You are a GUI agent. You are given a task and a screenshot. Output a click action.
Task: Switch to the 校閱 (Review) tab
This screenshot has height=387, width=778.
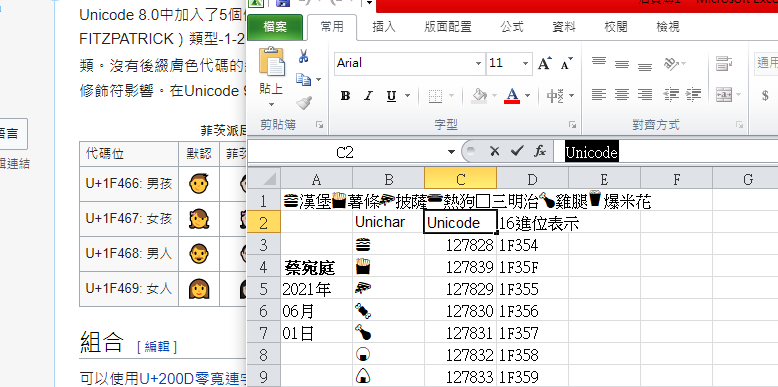(x=616, y=27)
